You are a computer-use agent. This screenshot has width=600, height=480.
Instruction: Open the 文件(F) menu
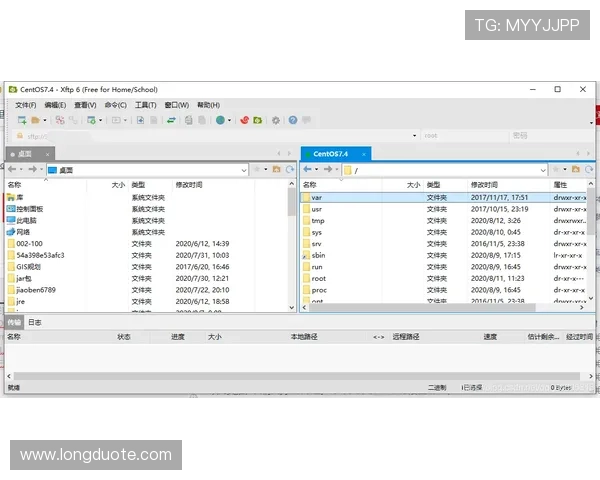(25, 104)
